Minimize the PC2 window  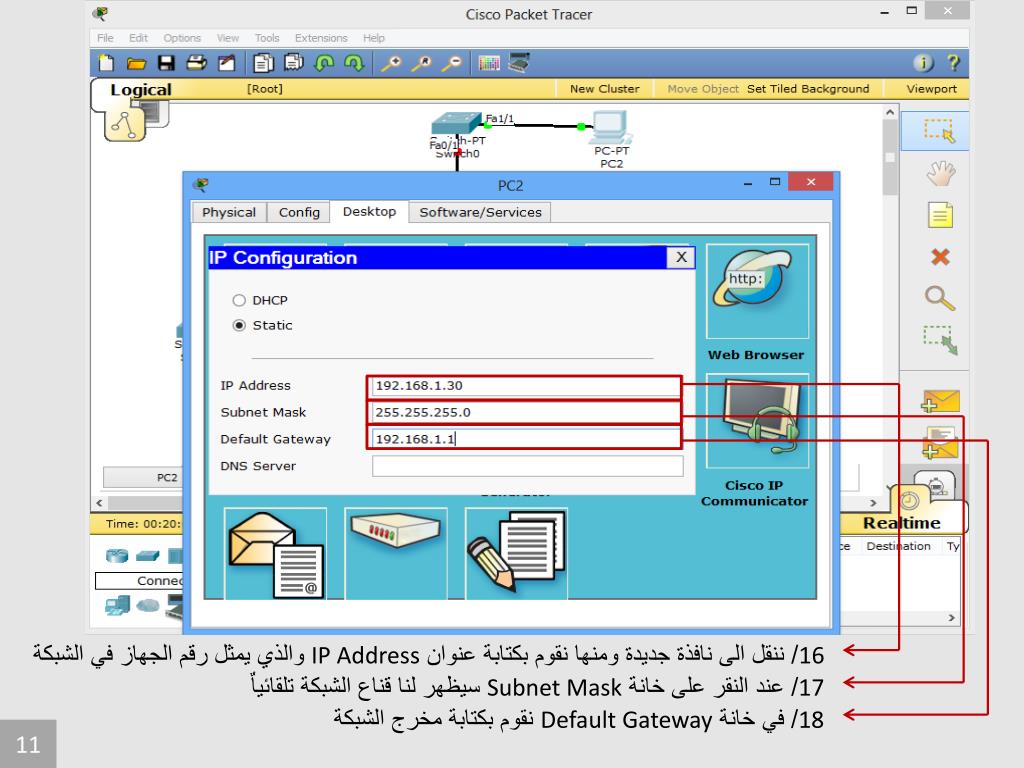[748, 183]
